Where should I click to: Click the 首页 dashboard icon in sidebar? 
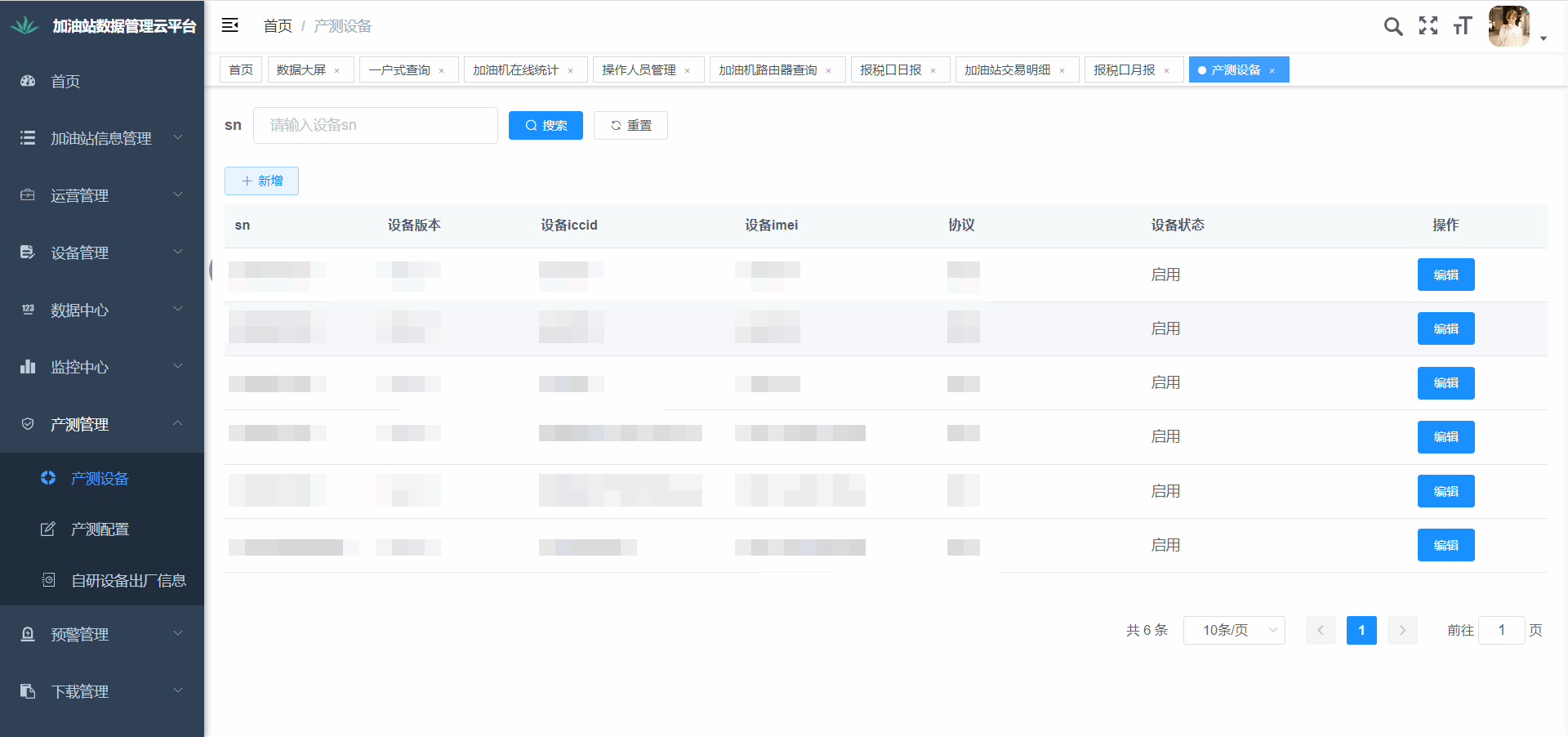(28, 81)
